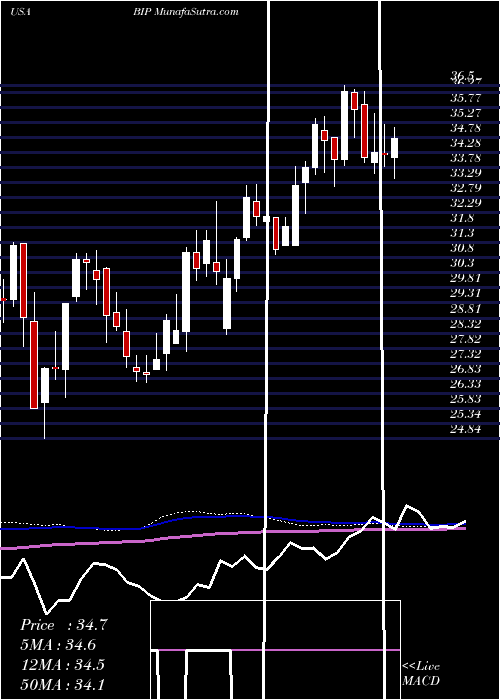Image resolution: width=500 pixels, height=700 pixels.
Task: Click the <<Live MACD label
Action: pos(421,673)
